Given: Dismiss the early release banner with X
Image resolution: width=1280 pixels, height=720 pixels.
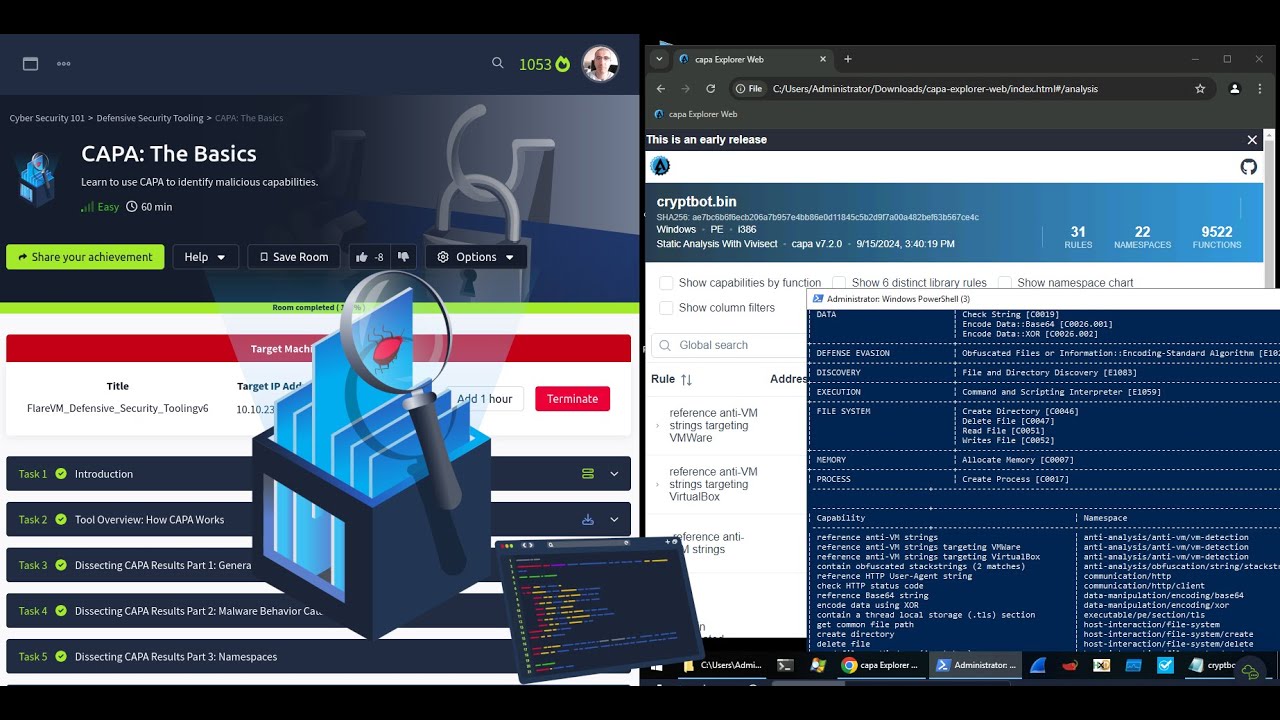Looking at the screenshot, I should [1252, 140].
